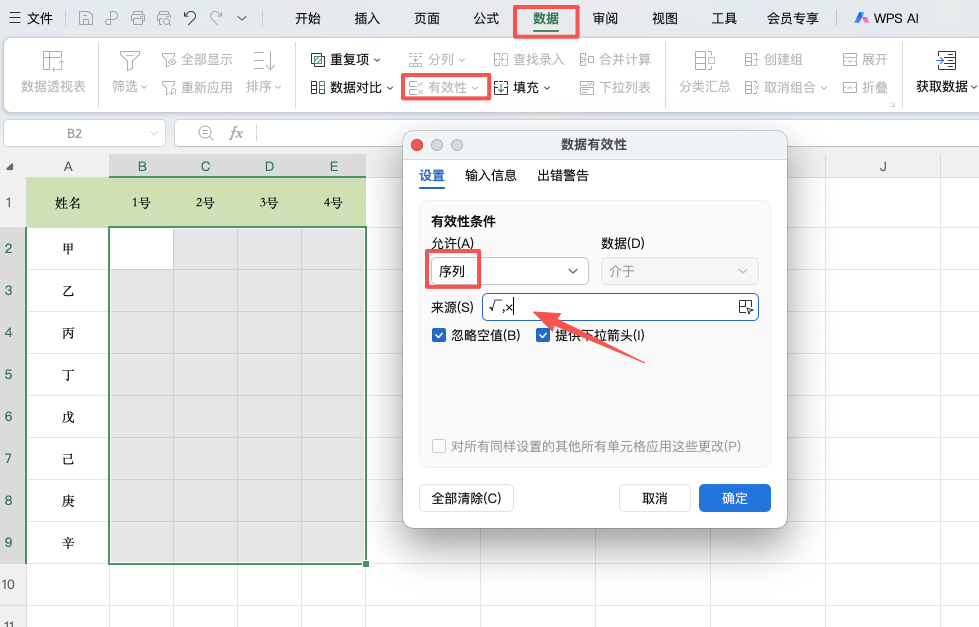Select the 数据 ribbon tab
The height and width of the screenshot is (627, 979).
pyautogui.click(x=546, y=19)
